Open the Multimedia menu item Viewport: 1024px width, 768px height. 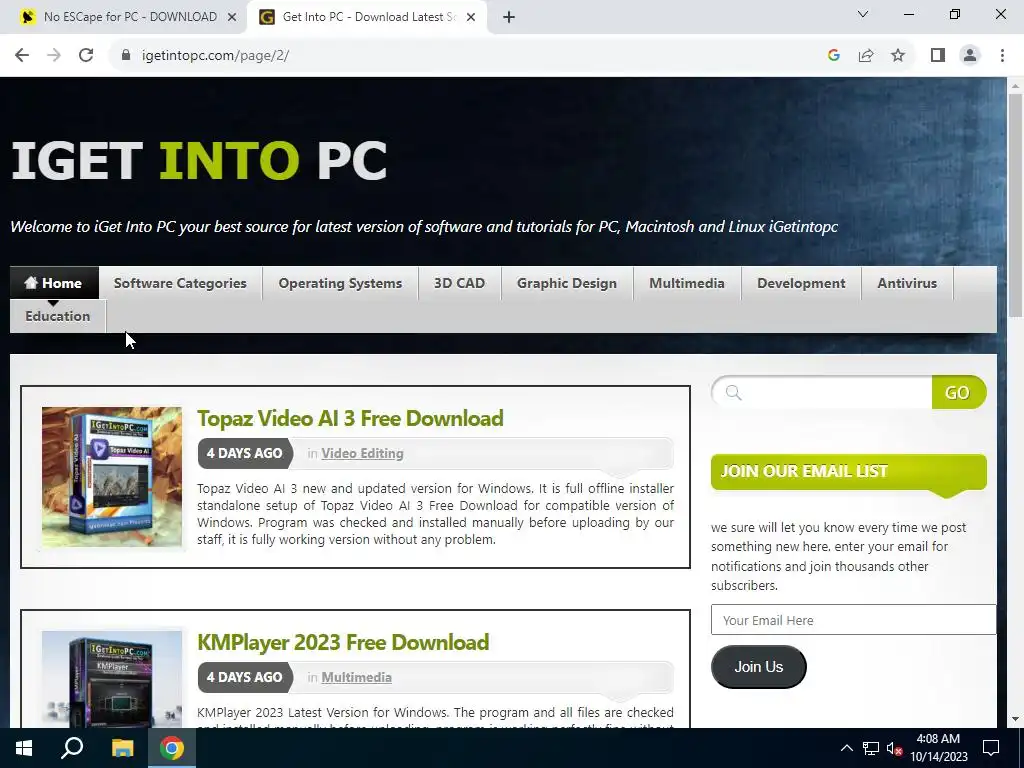687,283
